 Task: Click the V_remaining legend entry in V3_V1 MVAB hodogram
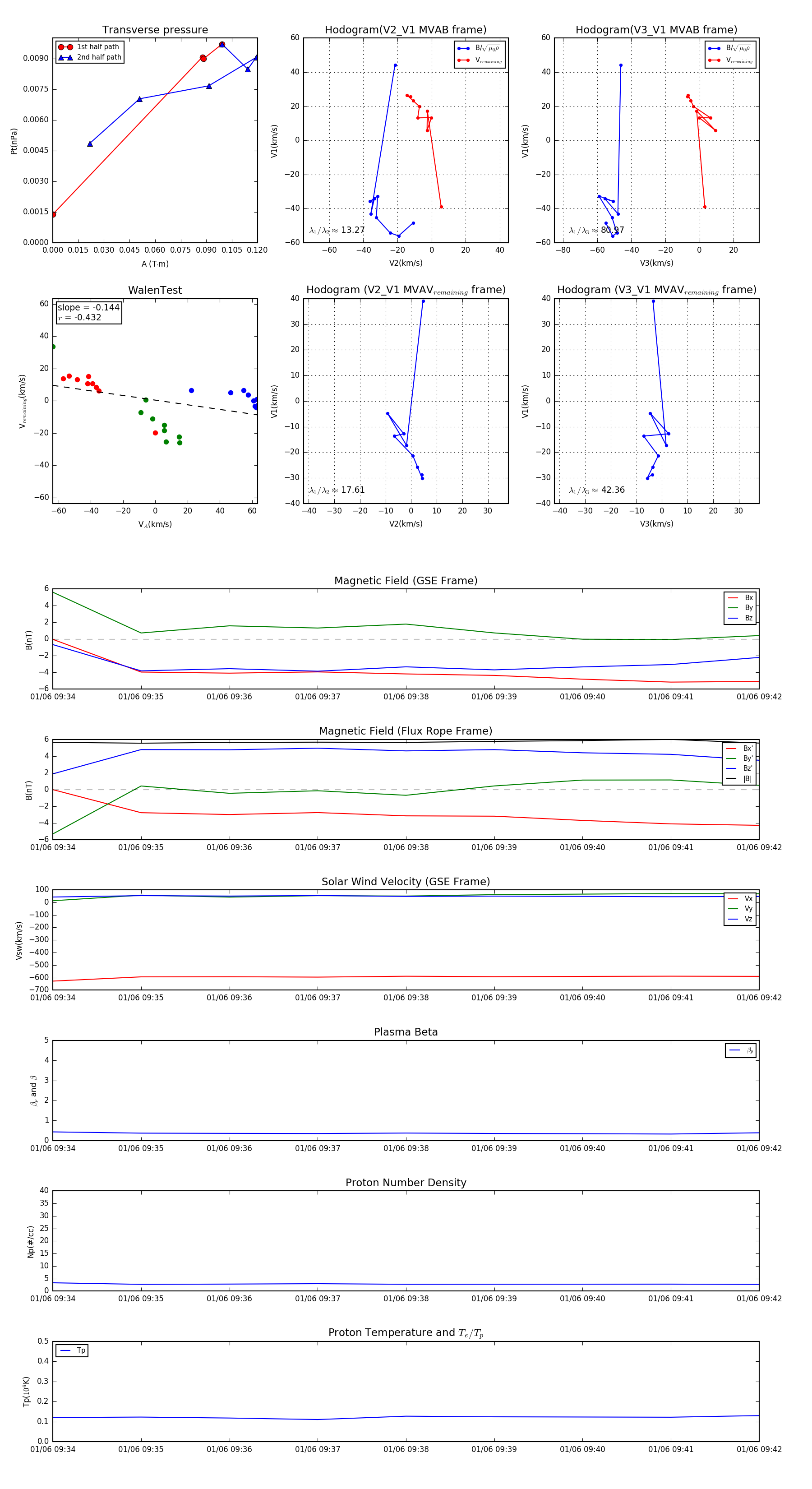[730, 60]
